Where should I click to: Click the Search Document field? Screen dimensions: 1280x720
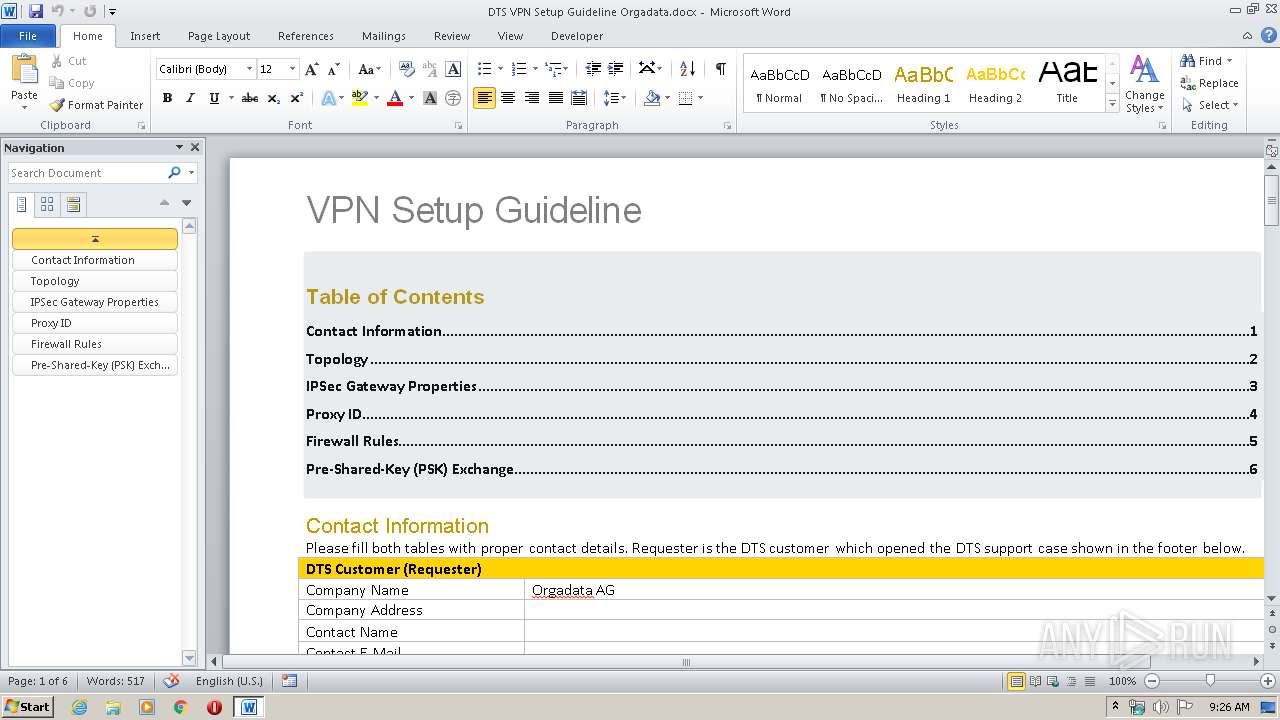click(x=88, y=173)
